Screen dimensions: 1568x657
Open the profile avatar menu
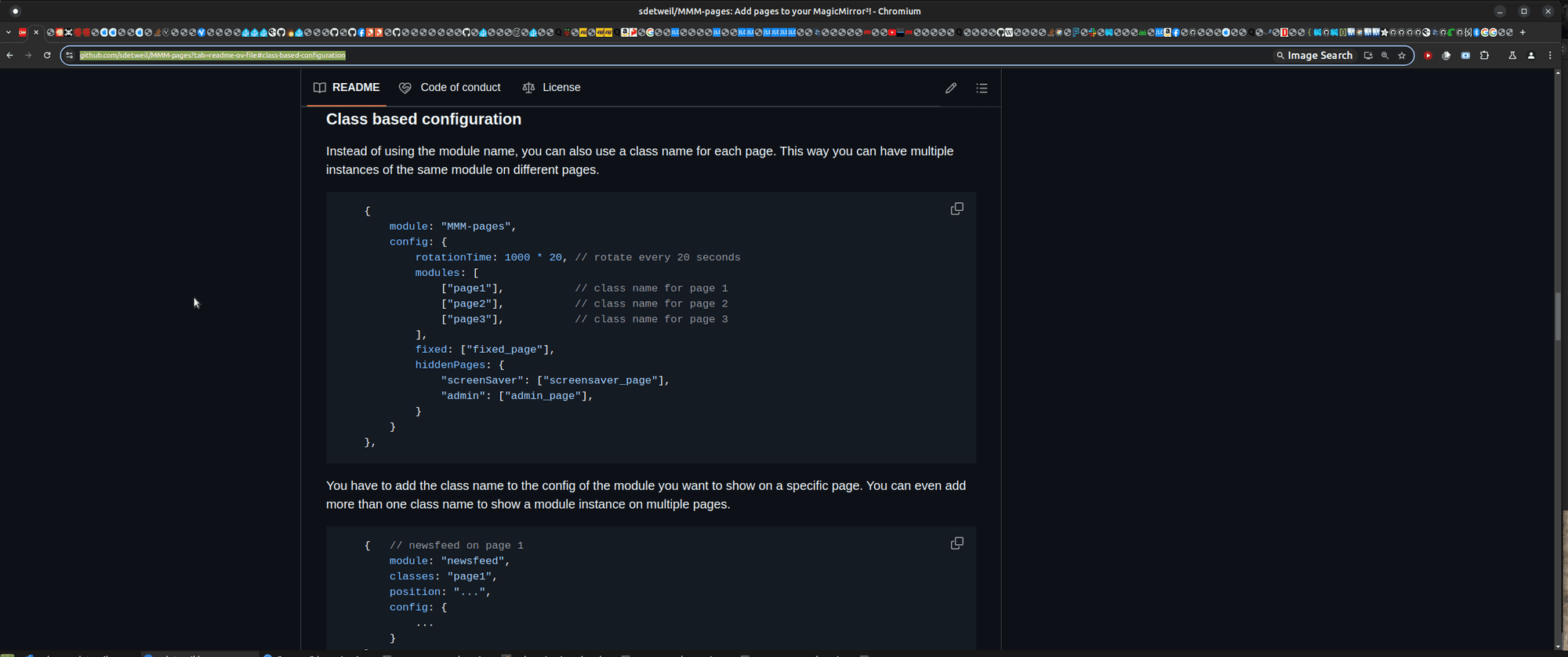click(1531, 55)
